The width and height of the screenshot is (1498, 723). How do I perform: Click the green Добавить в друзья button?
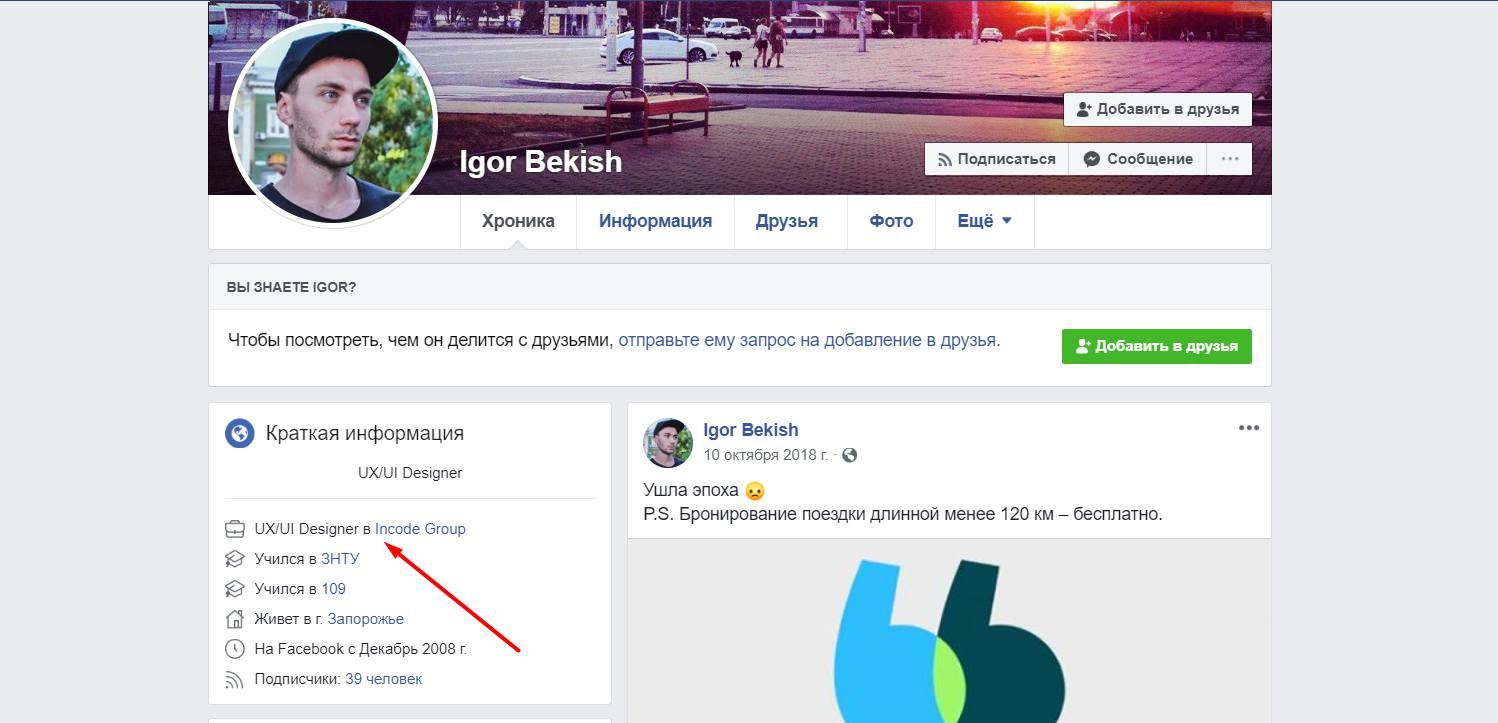1157,346
